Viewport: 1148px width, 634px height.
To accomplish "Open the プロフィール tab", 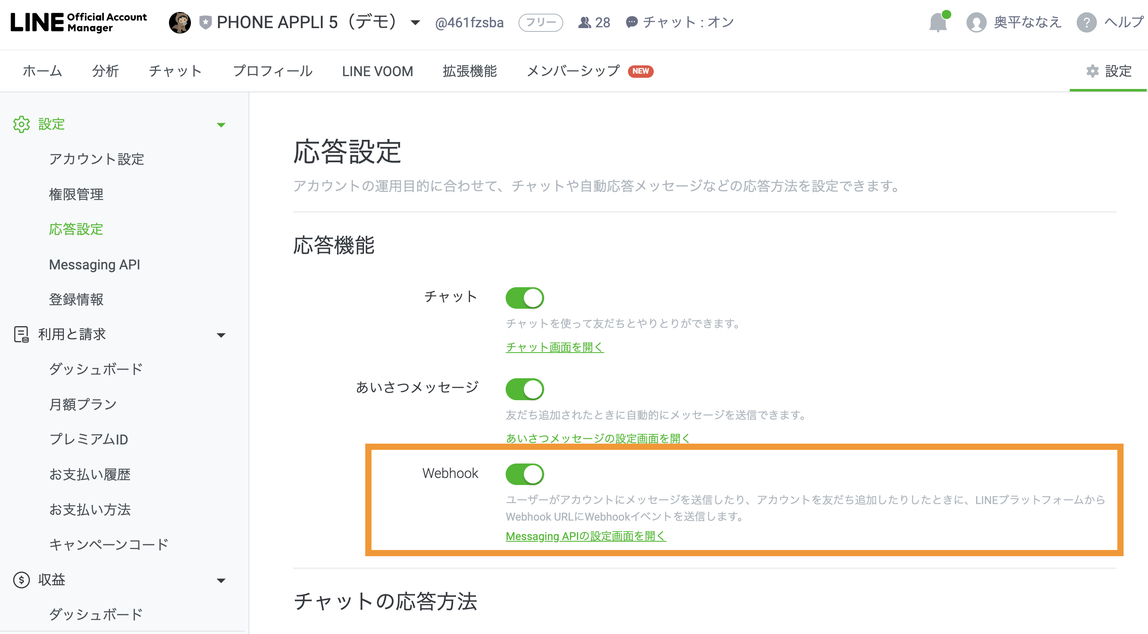I will click(272, 71).
